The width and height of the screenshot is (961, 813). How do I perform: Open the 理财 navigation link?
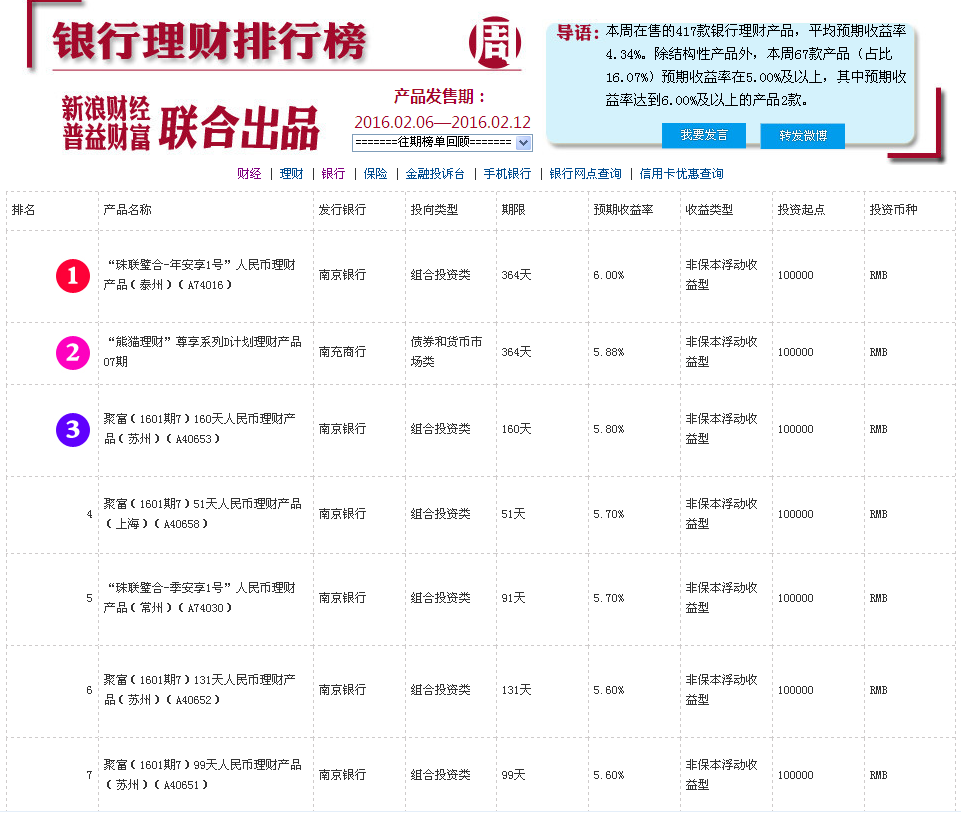tap(291, 174)
